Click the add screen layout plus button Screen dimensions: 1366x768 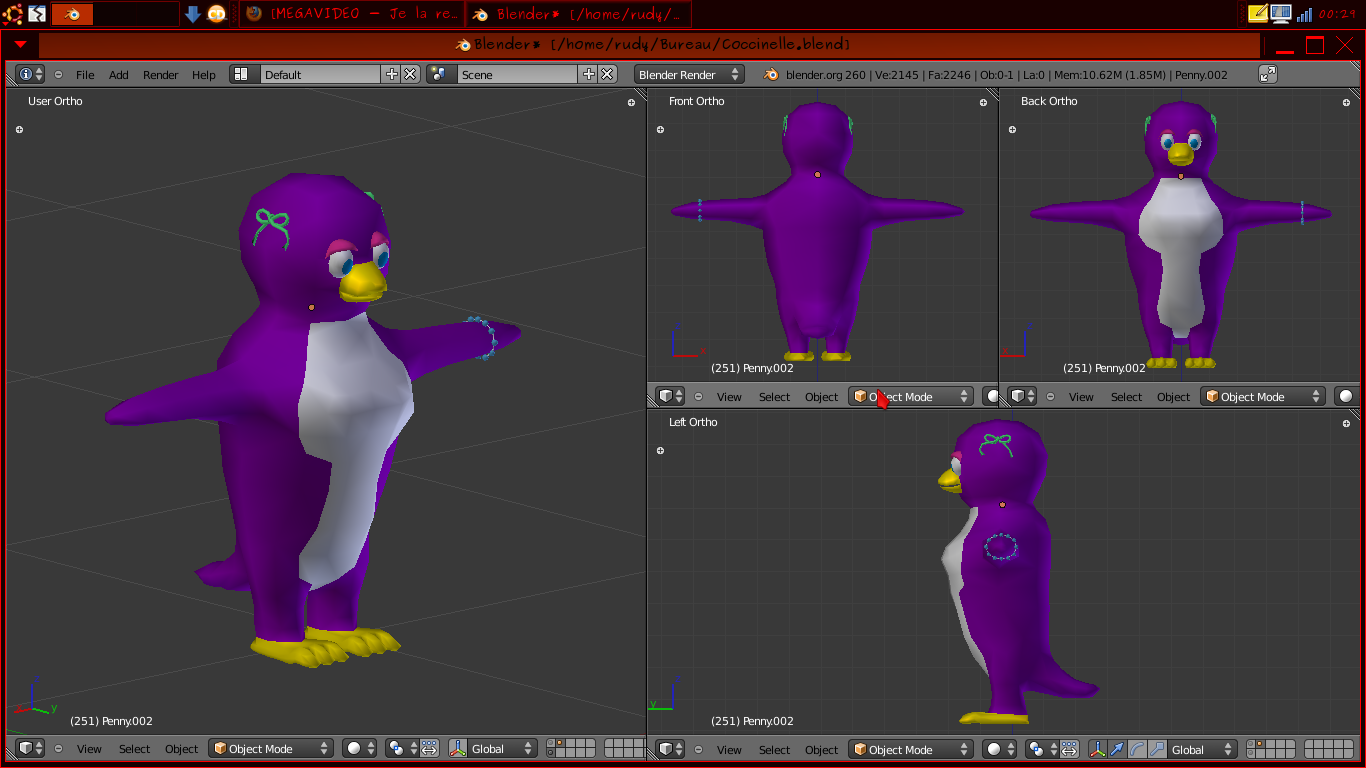click(392, 74)
